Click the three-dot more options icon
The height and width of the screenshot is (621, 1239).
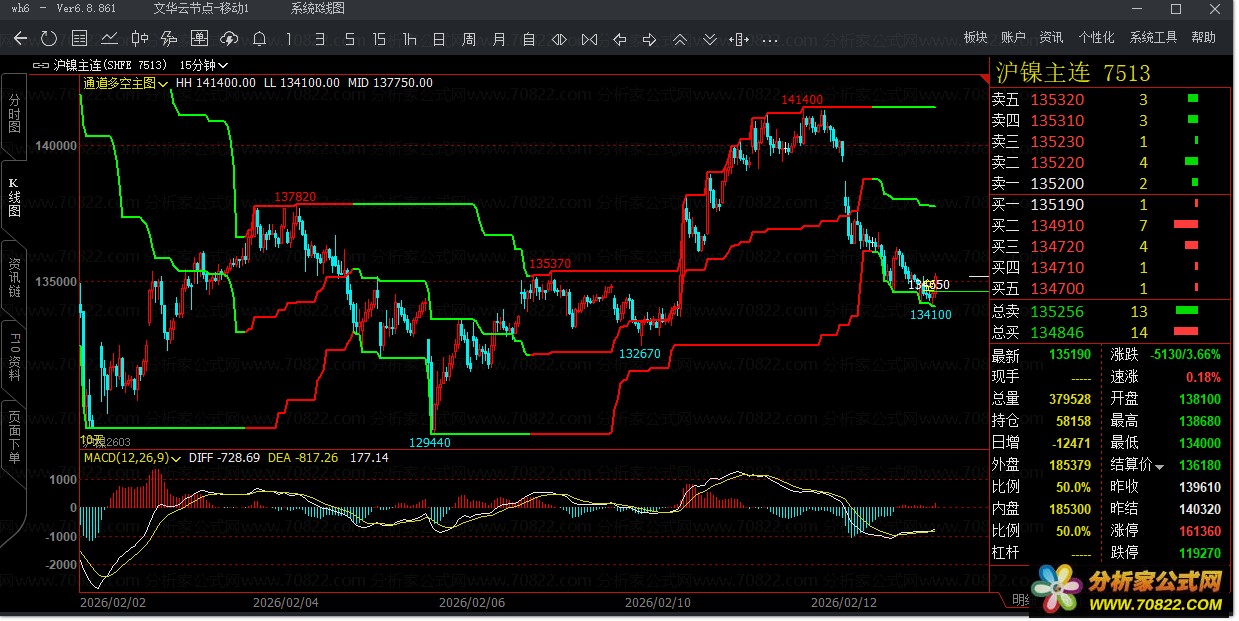770,39
